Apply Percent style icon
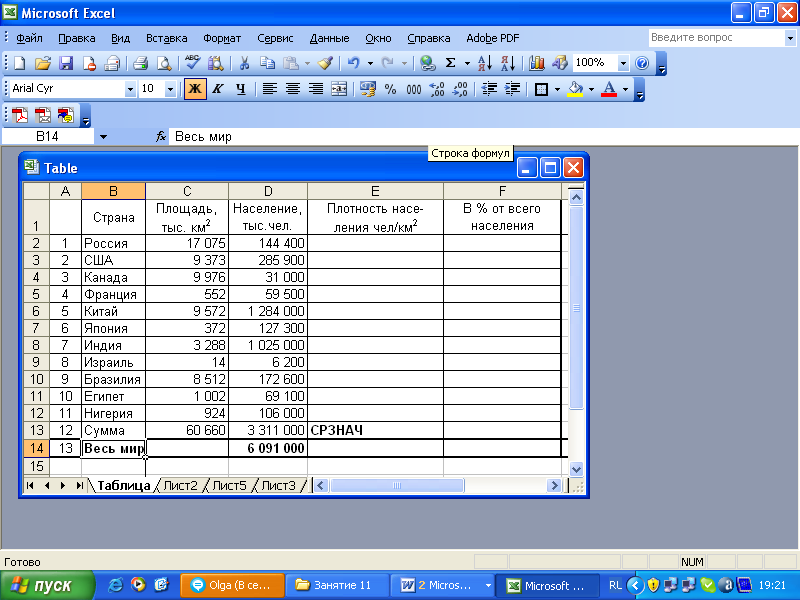The height and width of the screenshot is (600, 800). point(391,89)
